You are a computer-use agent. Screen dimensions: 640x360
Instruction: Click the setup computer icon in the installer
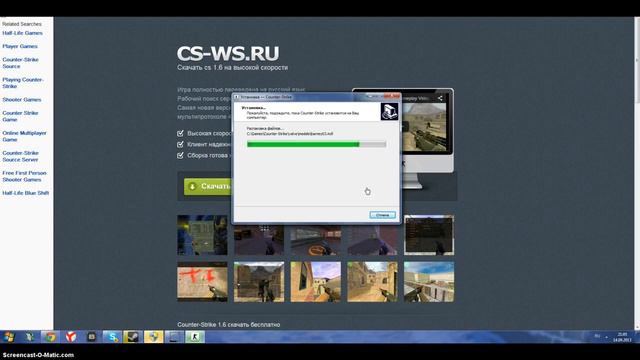point(389,111)
